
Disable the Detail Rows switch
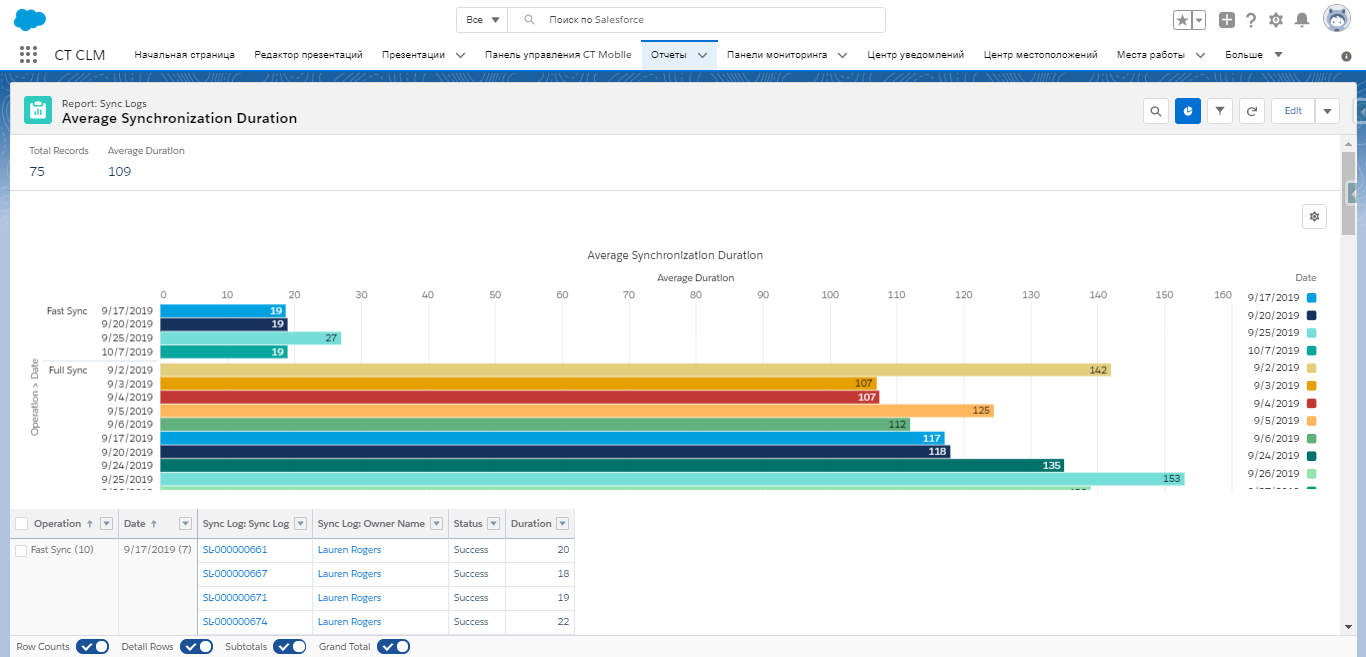click(196, 647)
